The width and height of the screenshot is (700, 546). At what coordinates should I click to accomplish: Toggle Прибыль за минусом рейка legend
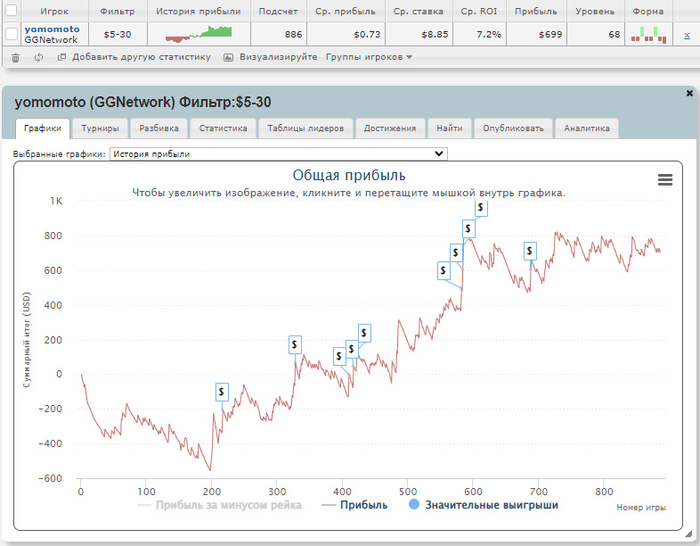(219, 505)
